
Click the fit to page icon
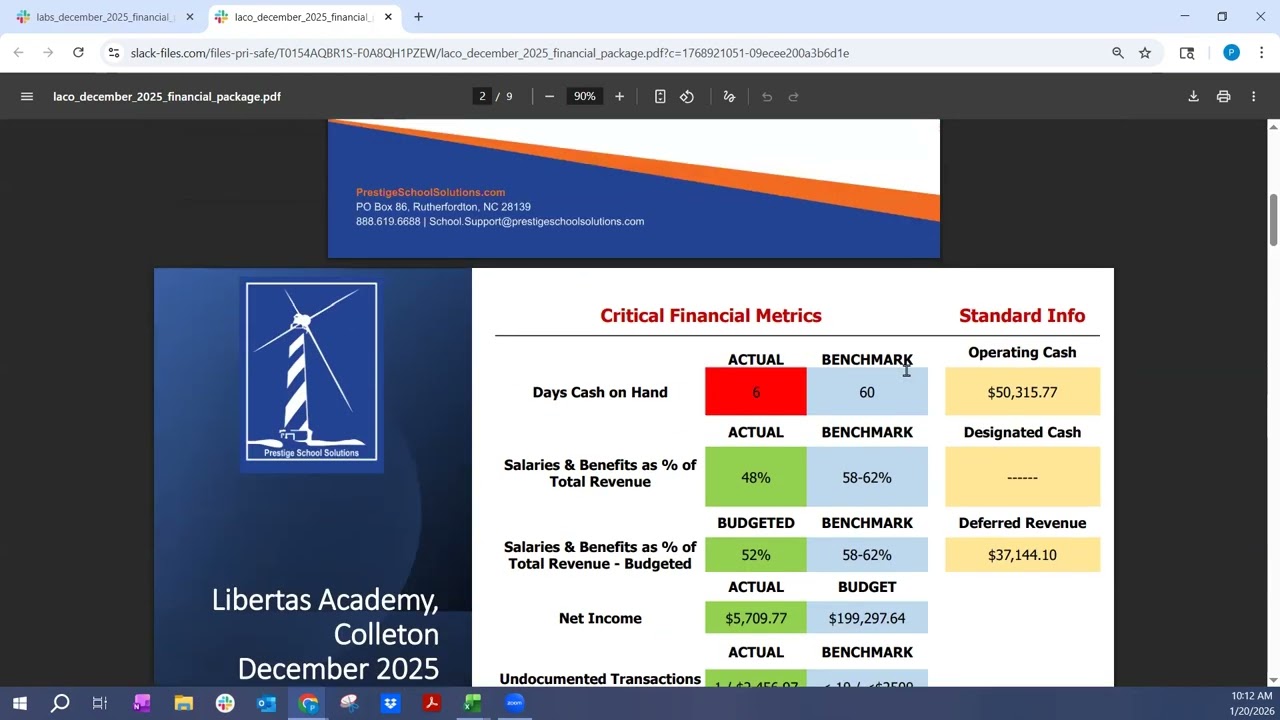click(660, 97)
